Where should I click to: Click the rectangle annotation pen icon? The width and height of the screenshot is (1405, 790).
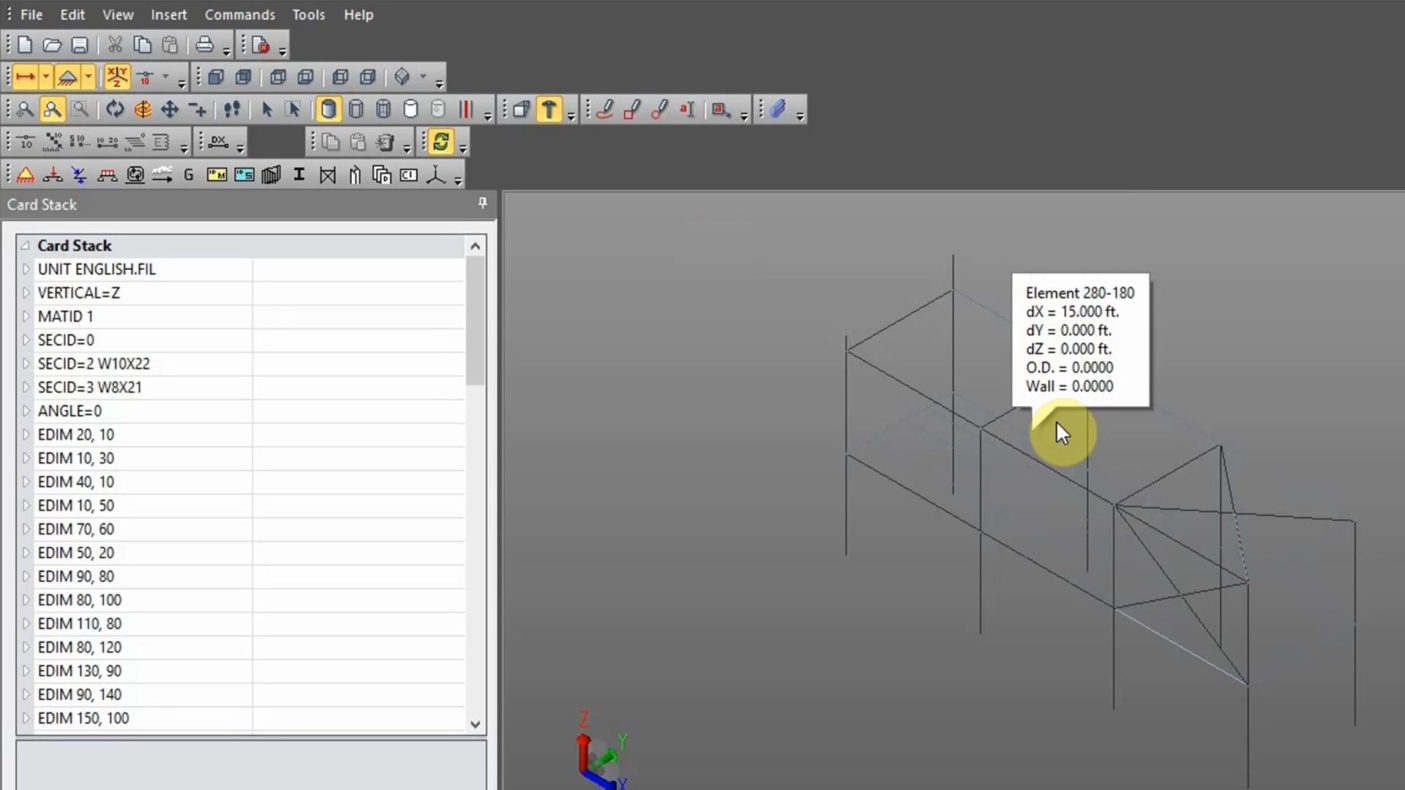point(631,109)
